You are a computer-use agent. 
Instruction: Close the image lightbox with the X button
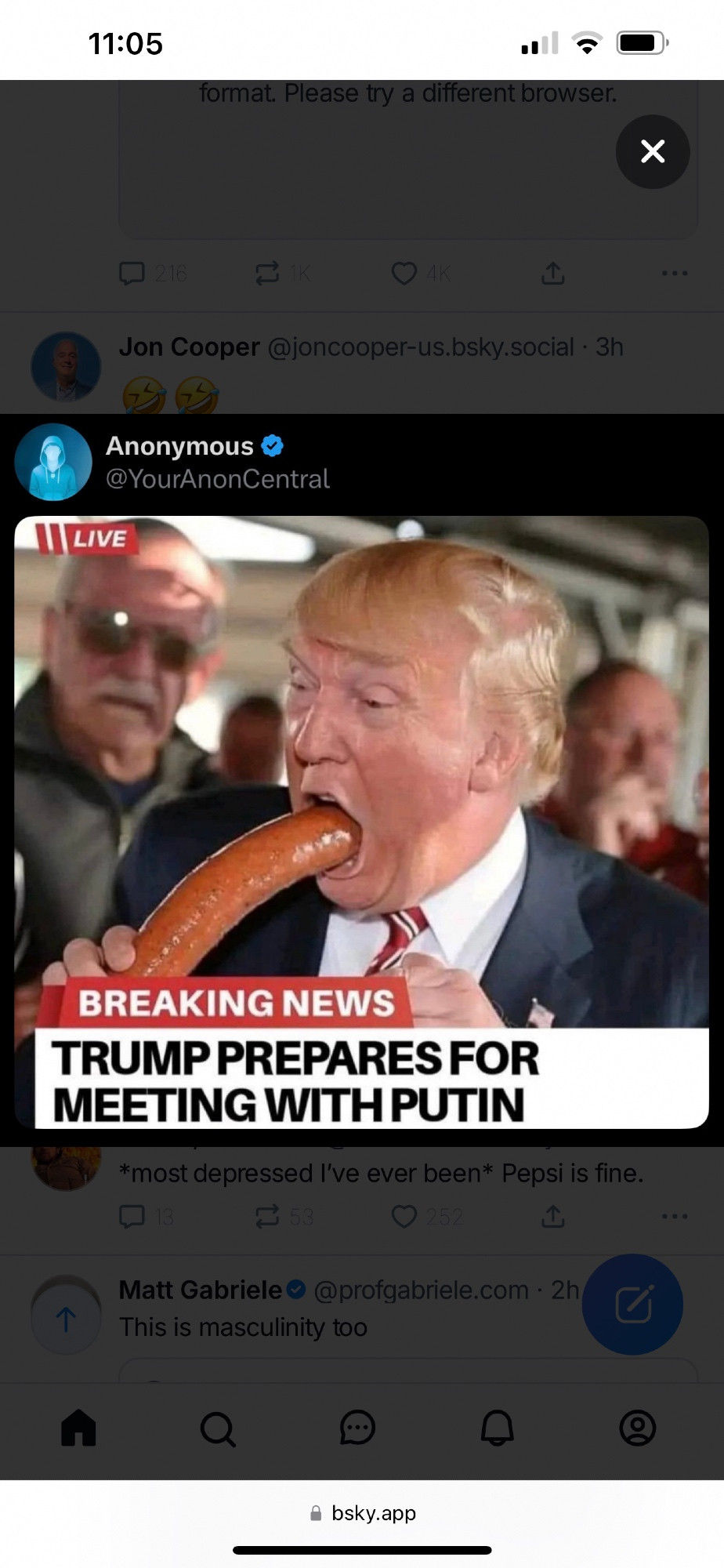point(653,151)
